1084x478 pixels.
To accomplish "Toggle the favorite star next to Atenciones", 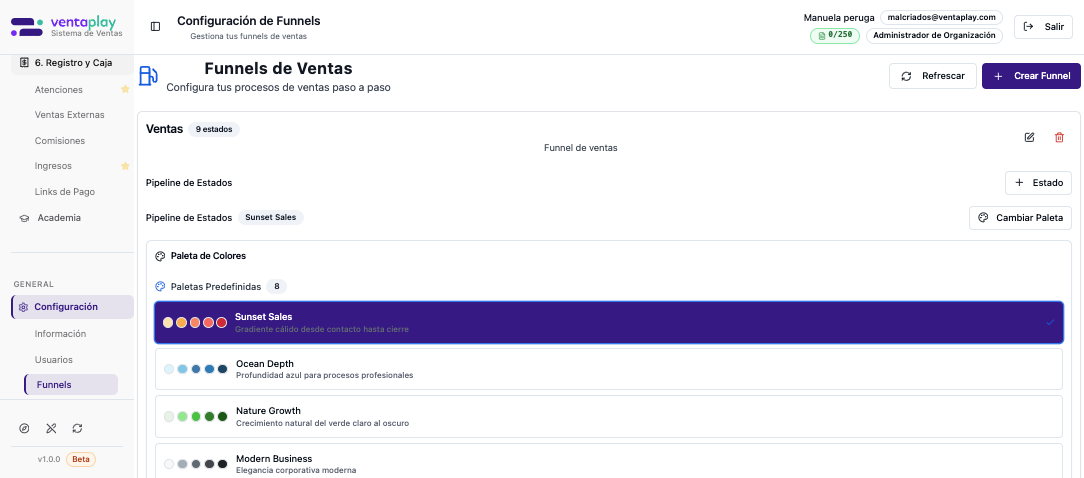I will click(125, 89).
